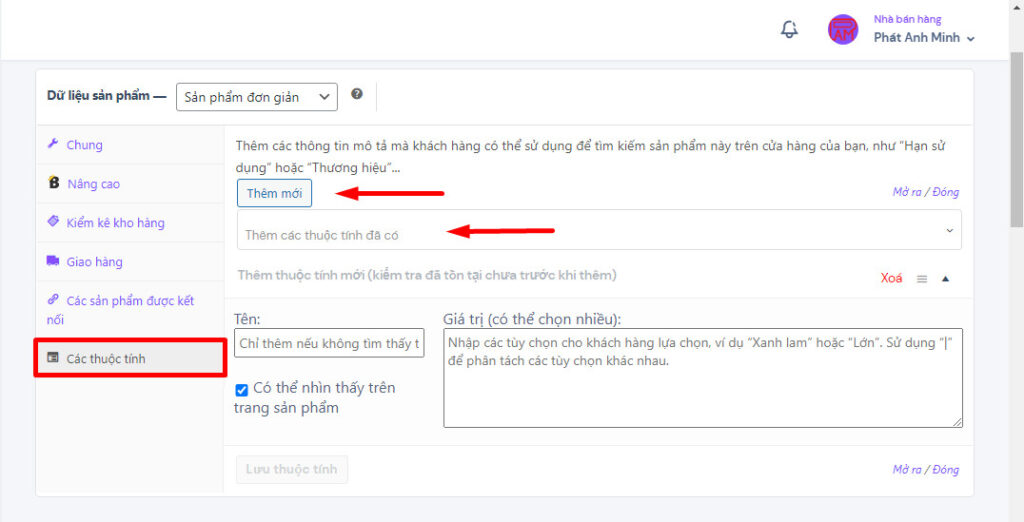
Task: Toggle Có thể nhìn thấy trên trang sản phẩm
Action: (x=242, y=390)
